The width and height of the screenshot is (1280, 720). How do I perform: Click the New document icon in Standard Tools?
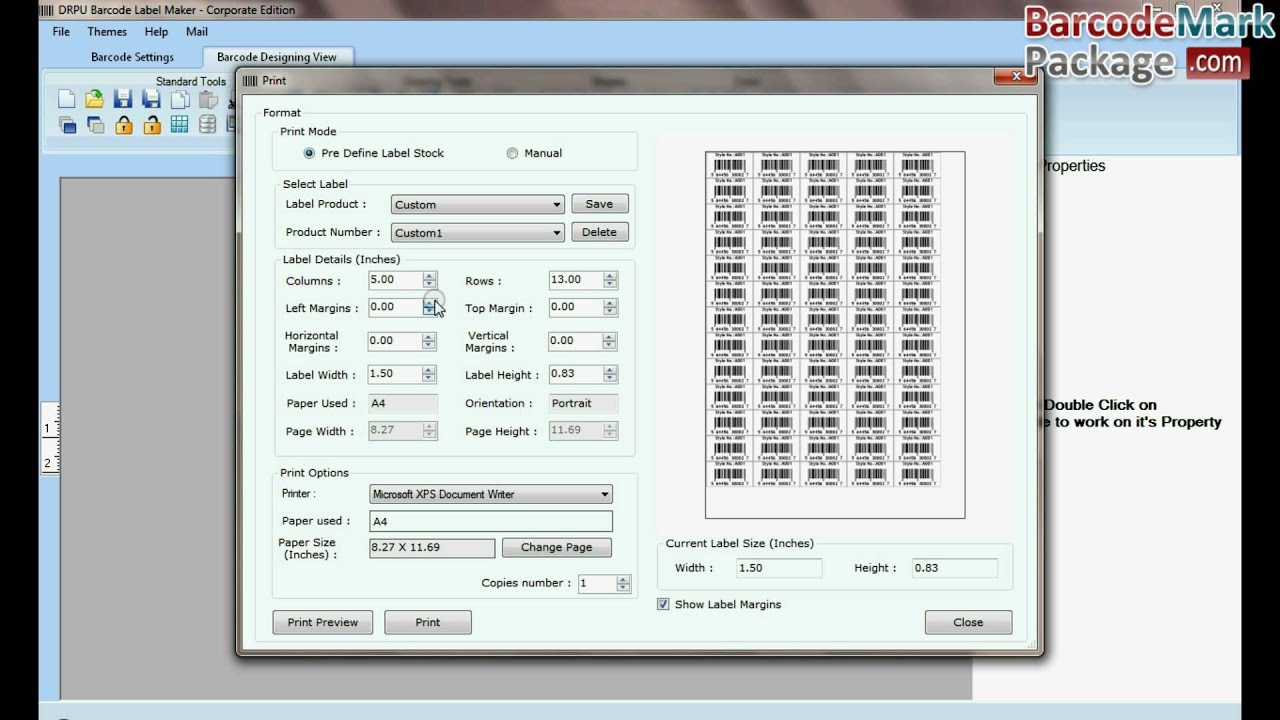(67, 99)
